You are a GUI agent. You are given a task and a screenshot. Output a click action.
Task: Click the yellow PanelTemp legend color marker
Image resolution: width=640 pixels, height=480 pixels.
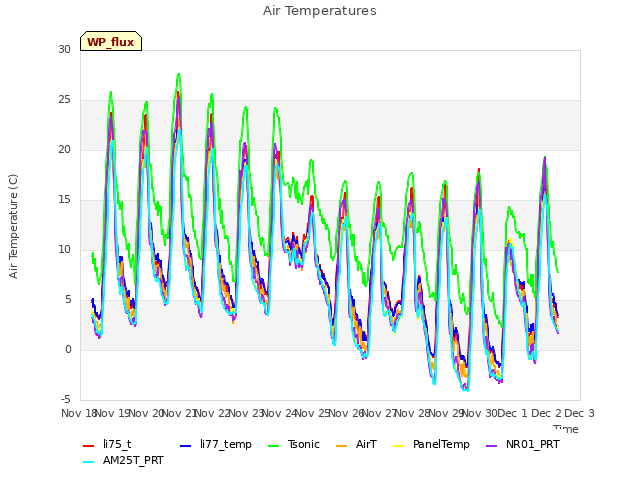[398, 446]
